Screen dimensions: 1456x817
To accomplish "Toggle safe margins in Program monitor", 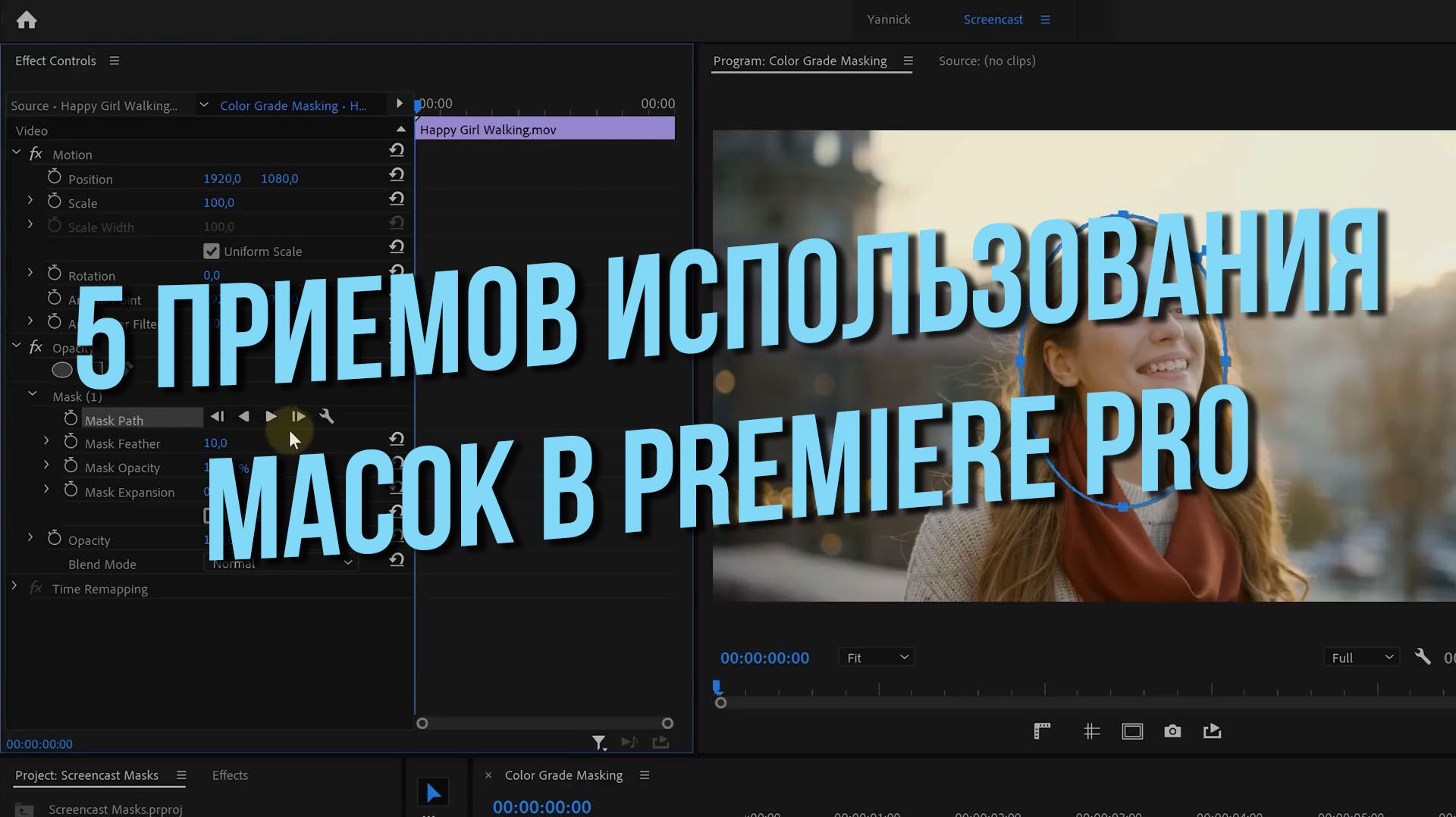I will tap(1132, 731).
